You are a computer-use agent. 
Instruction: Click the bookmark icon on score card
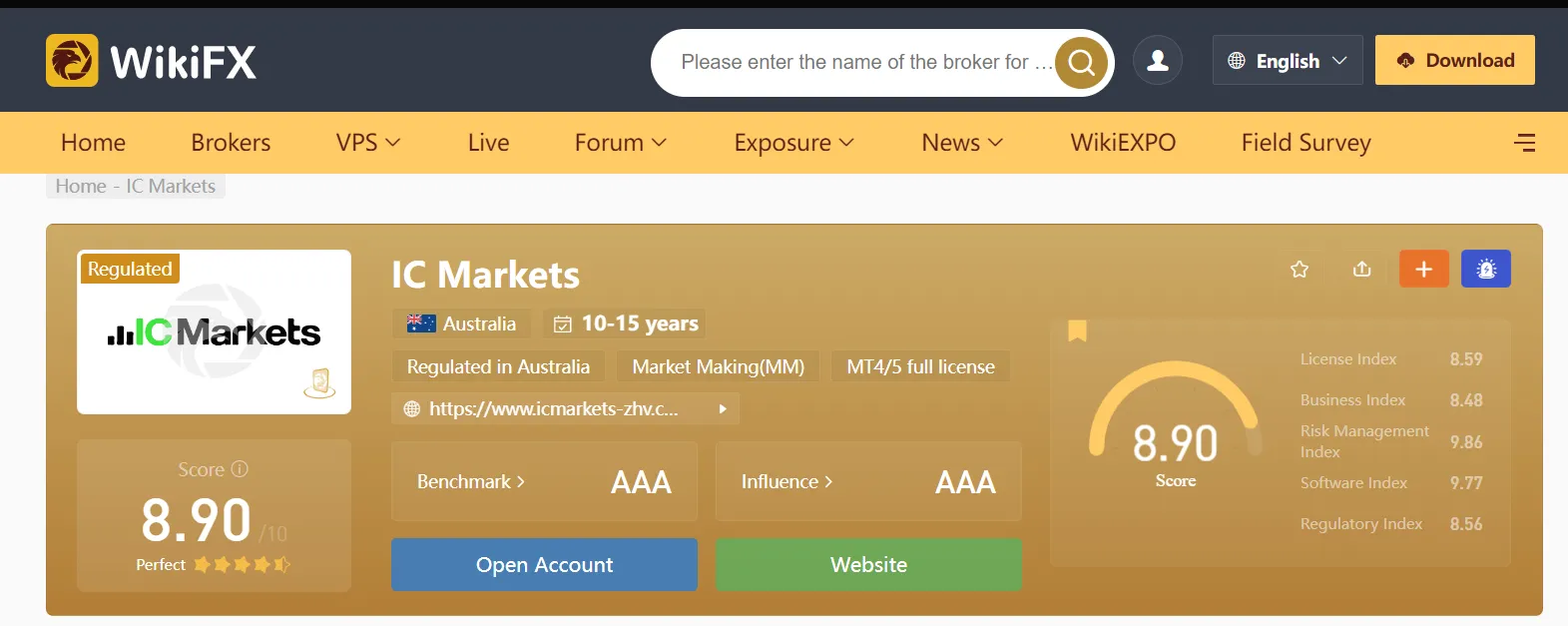point(1077,330)
